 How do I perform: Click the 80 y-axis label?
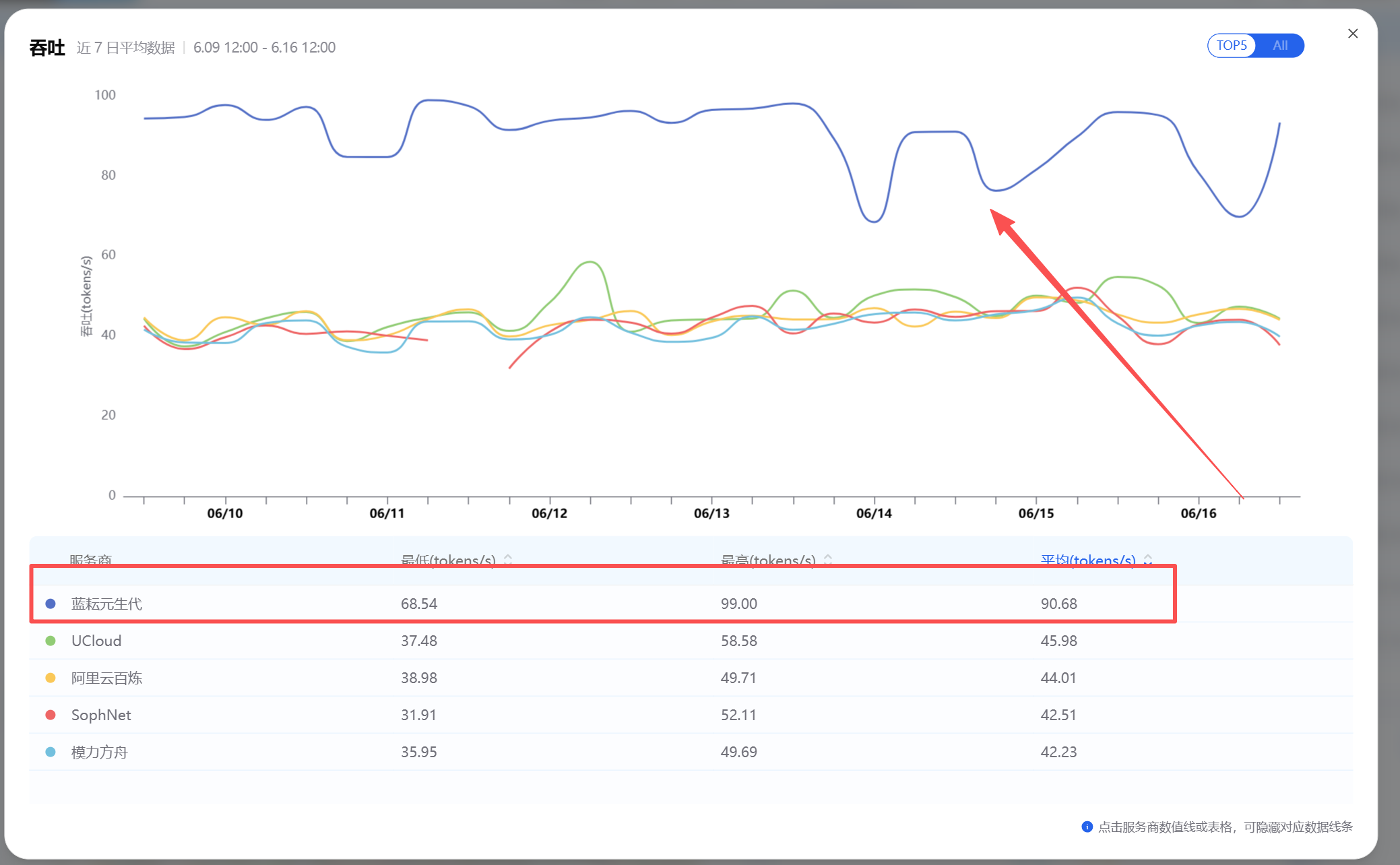point(108,175)
